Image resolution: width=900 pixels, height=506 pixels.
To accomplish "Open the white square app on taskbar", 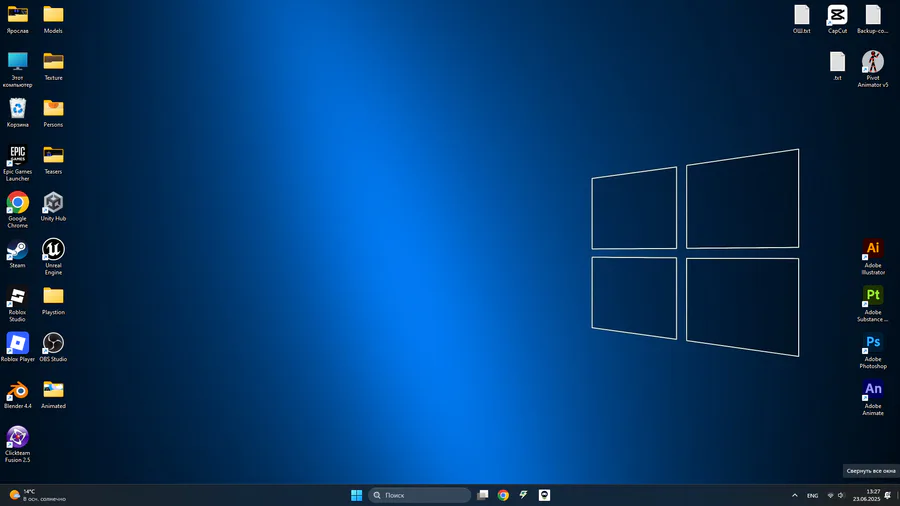I will point(544,495).
